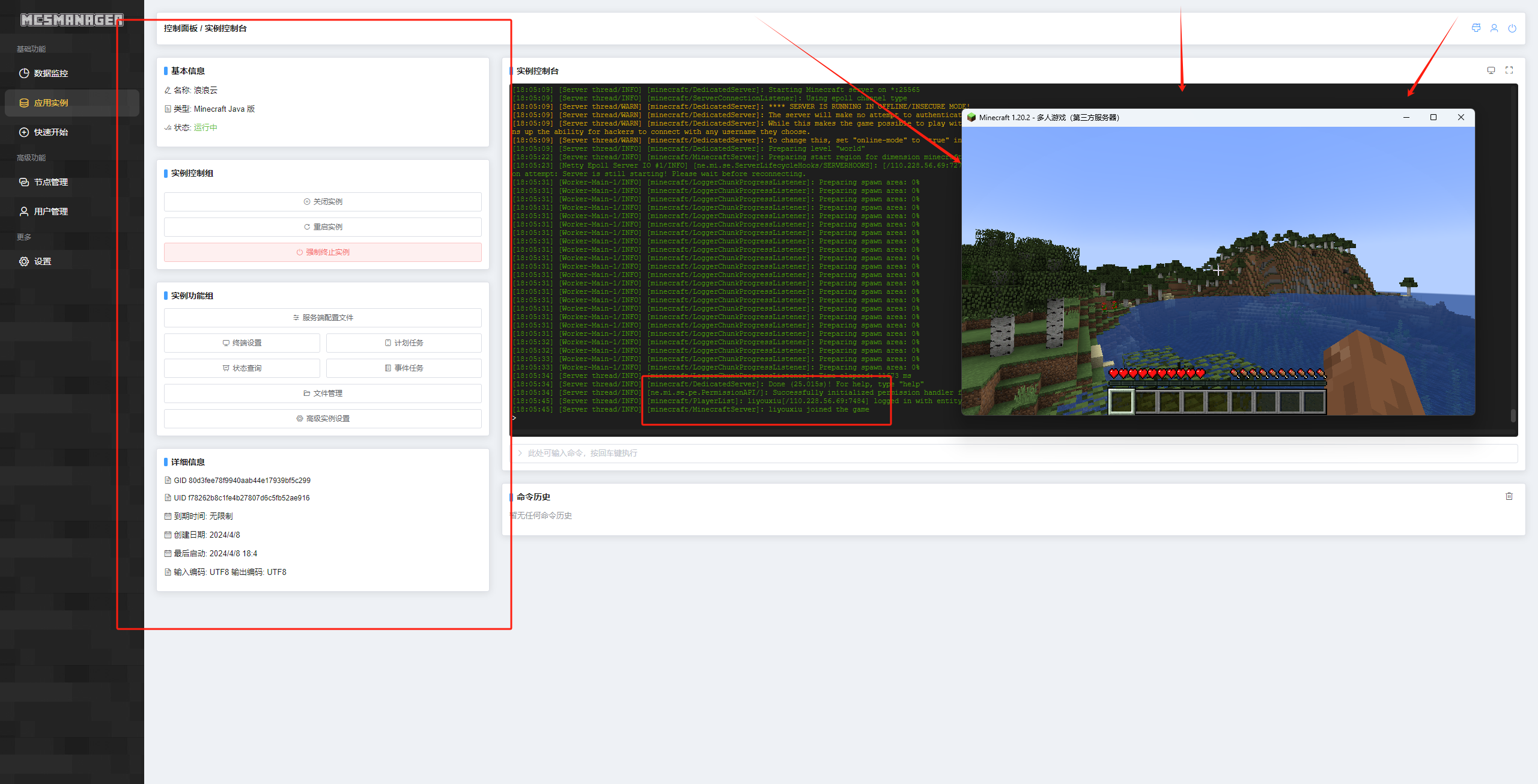This screenshot has height=784, width=1538.
Task: Select 应用实例 sidebar item
Action: click(x=72, y=103)
